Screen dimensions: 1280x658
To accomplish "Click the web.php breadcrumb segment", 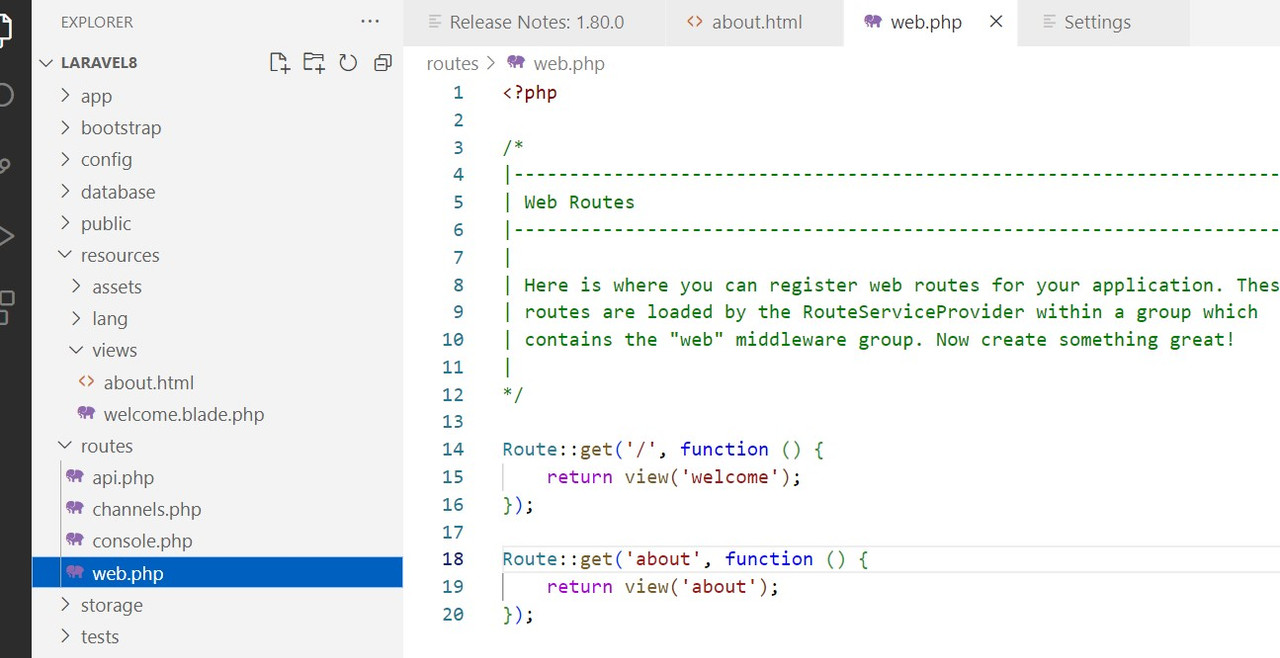I will click(569, 63).
